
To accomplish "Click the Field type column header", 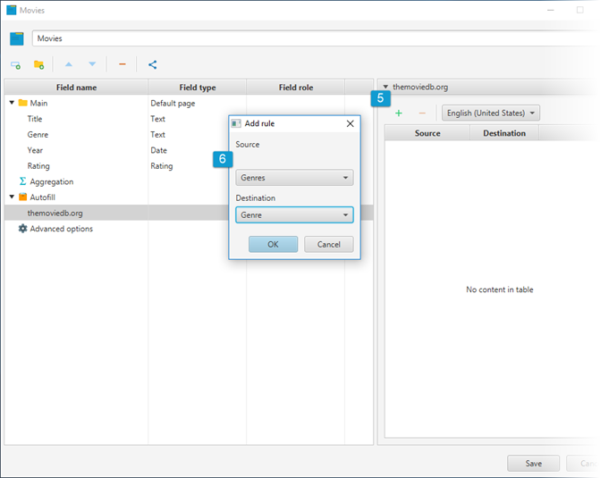I will click(x=197, y=87).
